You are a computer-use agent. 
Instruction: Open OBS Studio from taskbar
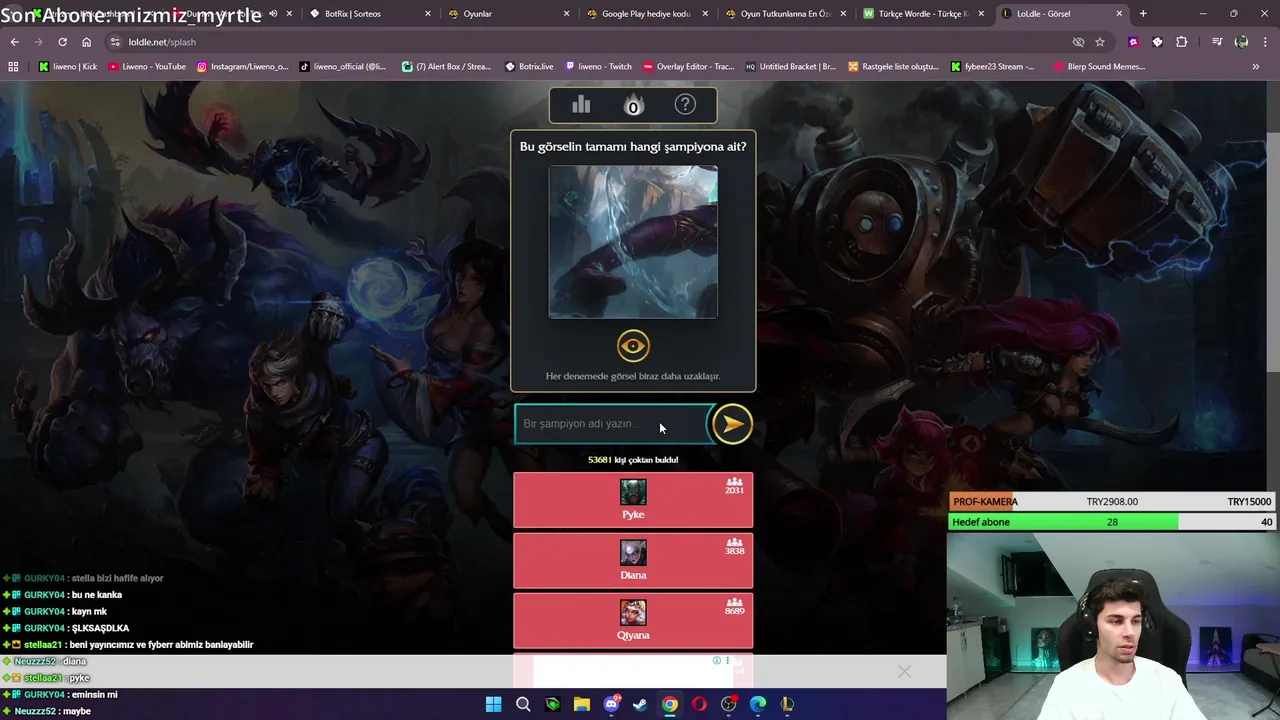729,704
